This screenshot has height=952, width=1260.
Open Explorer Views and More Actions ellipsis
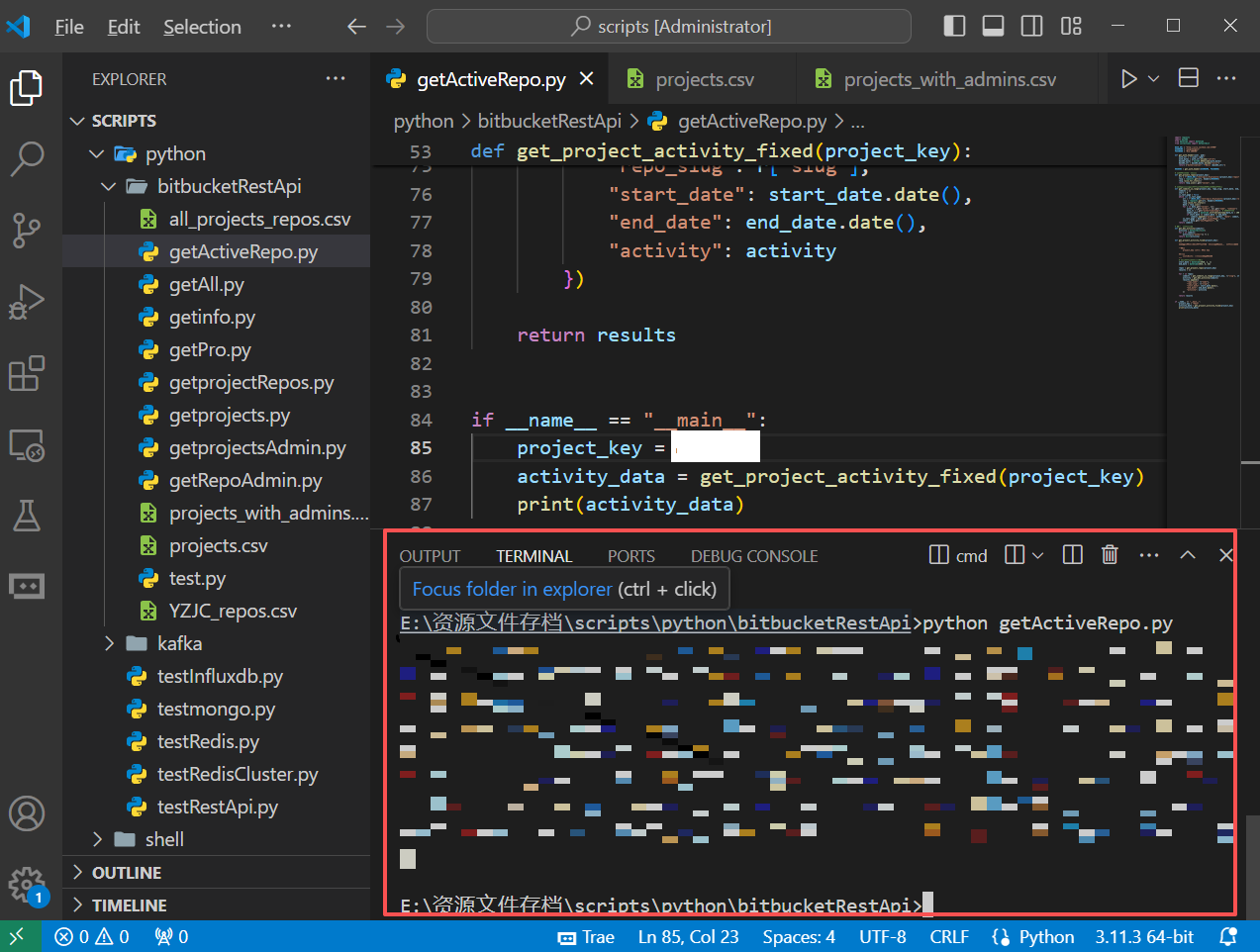pyautogui.click(x=337, y=79)
